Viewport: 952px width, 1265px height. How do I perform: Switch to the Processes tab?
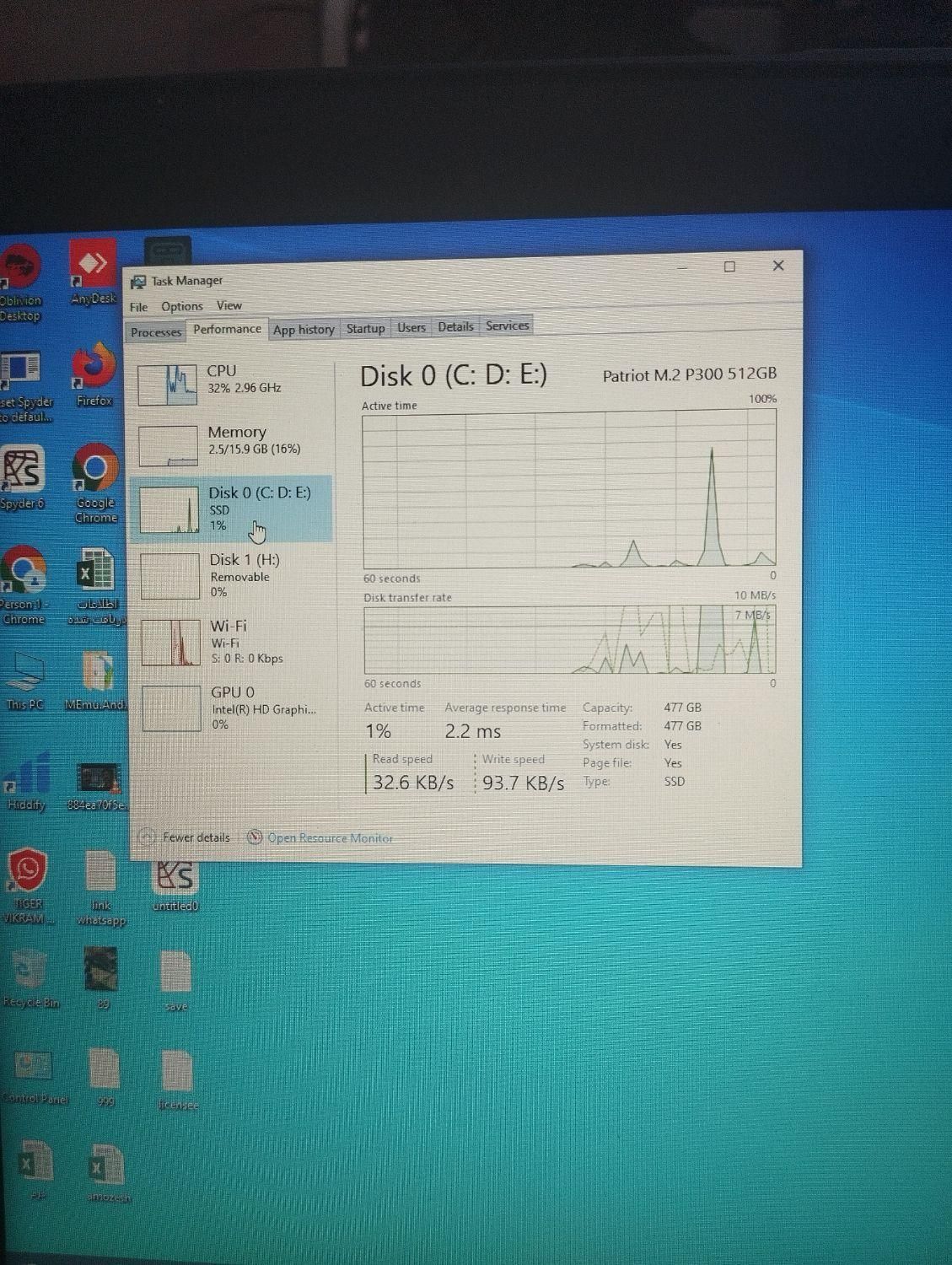(155, 332)
